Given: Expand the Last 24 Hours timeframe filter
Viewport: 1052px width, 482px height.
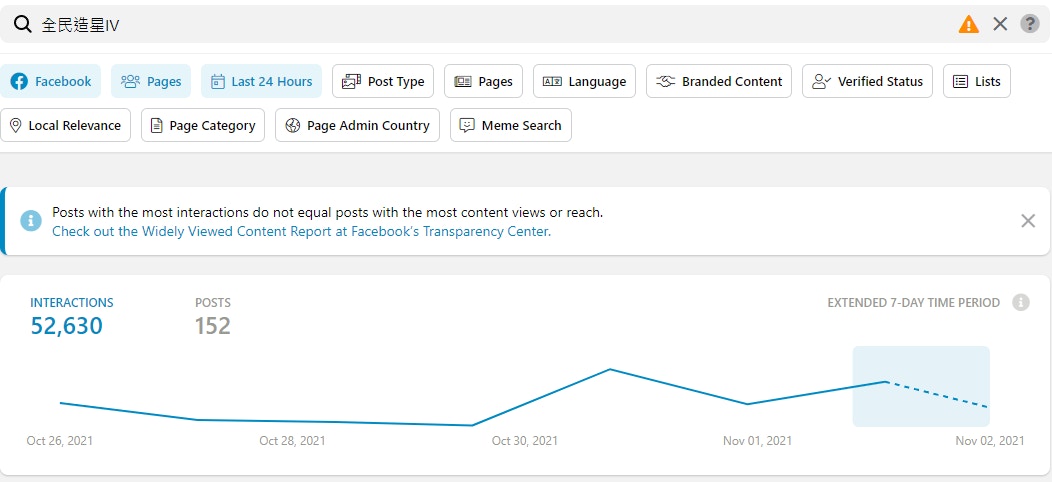Looking at the screenshot, I should [x=262, y=81].
